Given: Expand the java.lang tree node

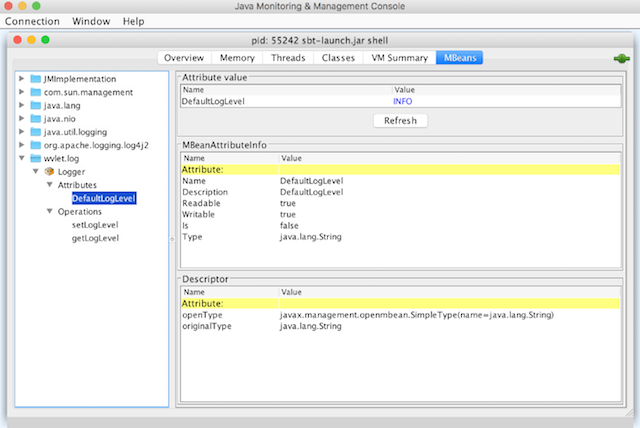Looking at the screenshot, I should 22,105.
